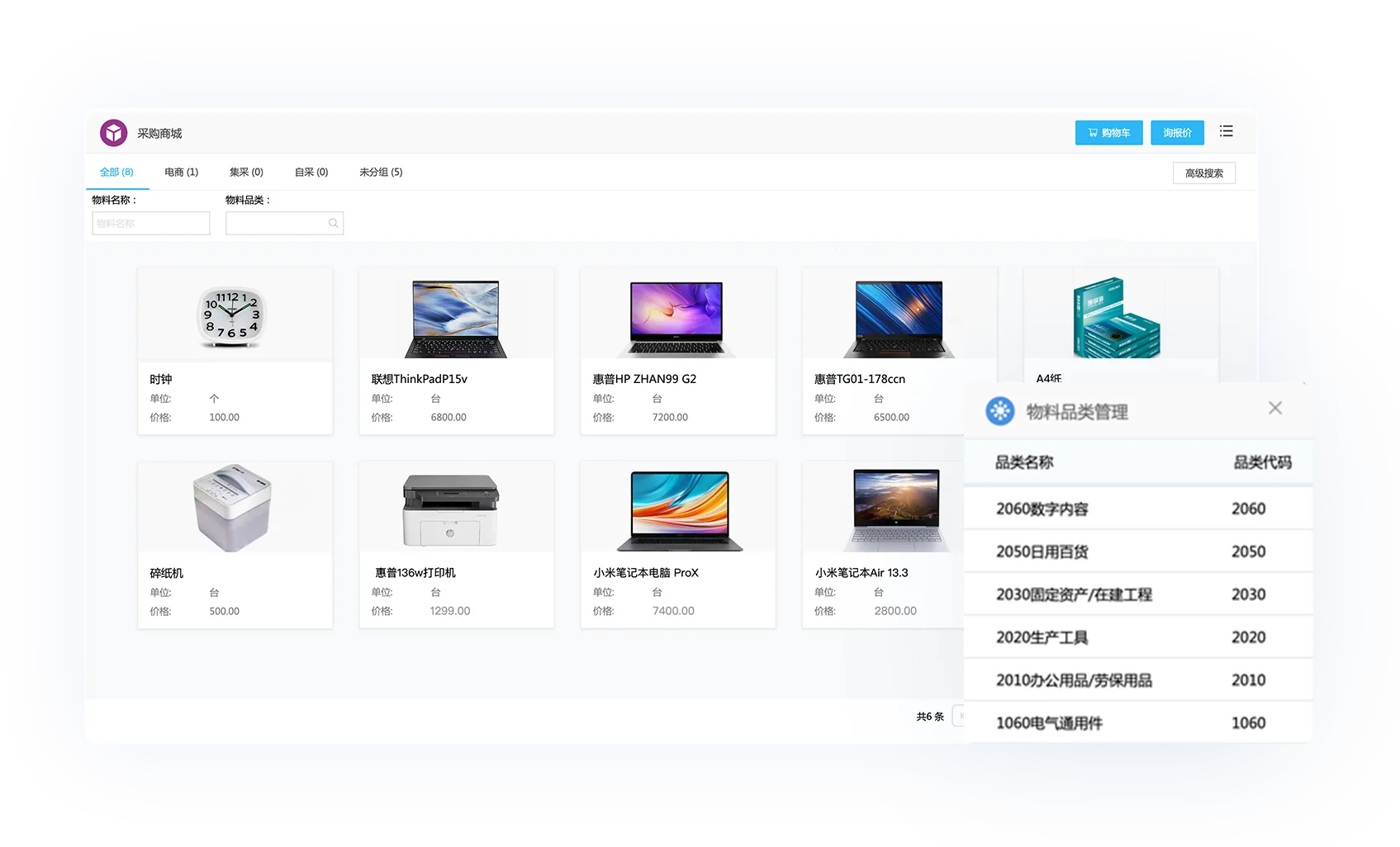
Task: Switch to the 未分组 (5) tab
Action: click(x=381, y=173)
